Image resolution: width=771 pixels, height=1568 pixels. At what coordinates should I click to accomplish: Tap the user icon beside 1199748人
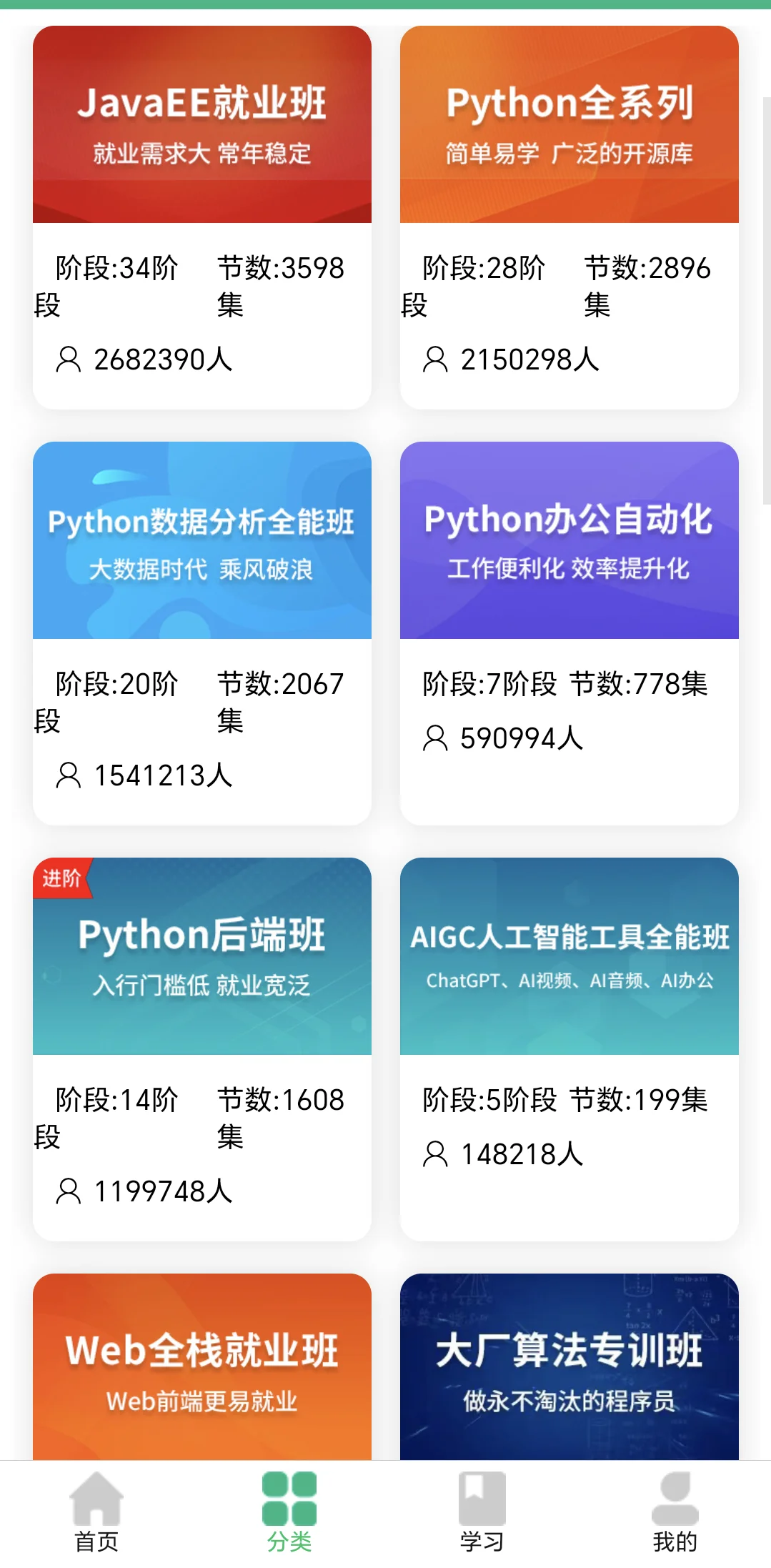69,1191
